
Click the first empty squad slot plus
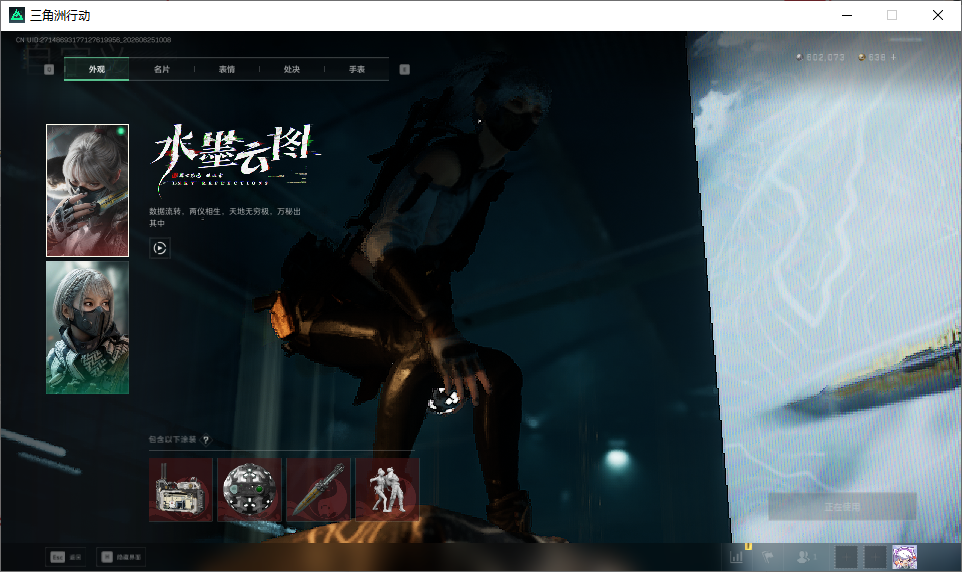[x=845, y=557]
